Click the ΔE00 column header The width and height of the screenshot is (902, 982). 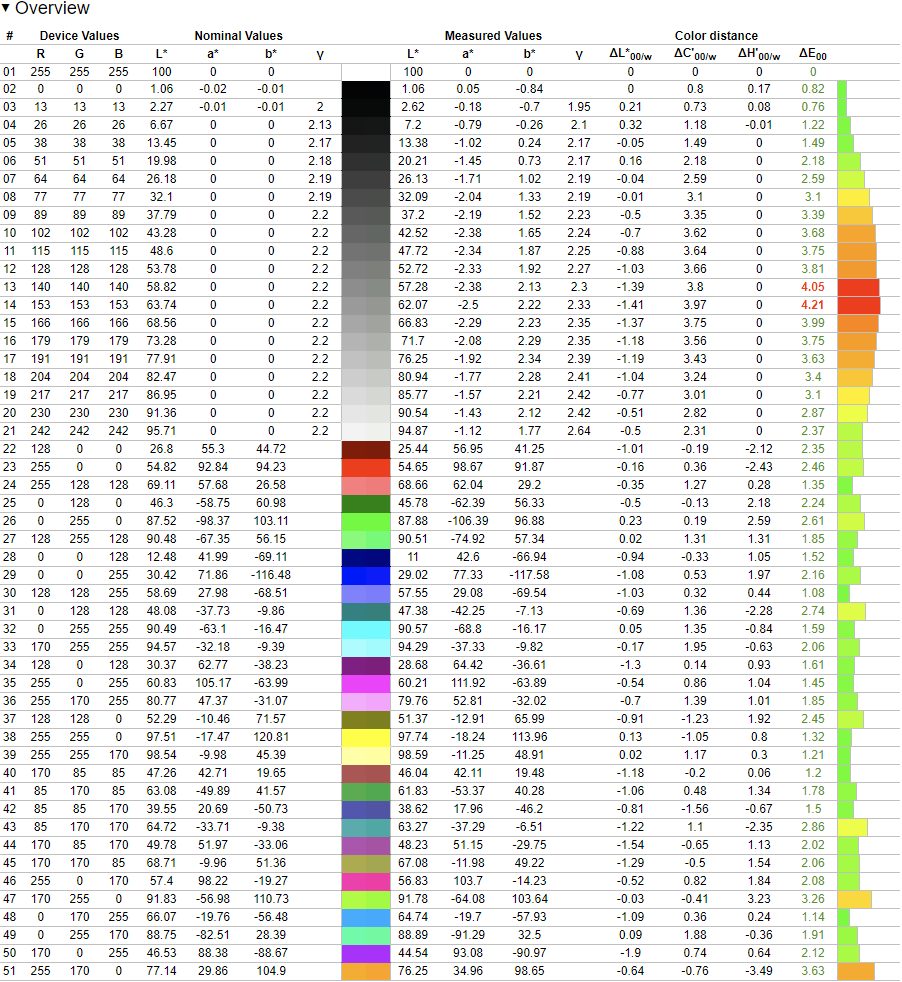coord(813,54)
